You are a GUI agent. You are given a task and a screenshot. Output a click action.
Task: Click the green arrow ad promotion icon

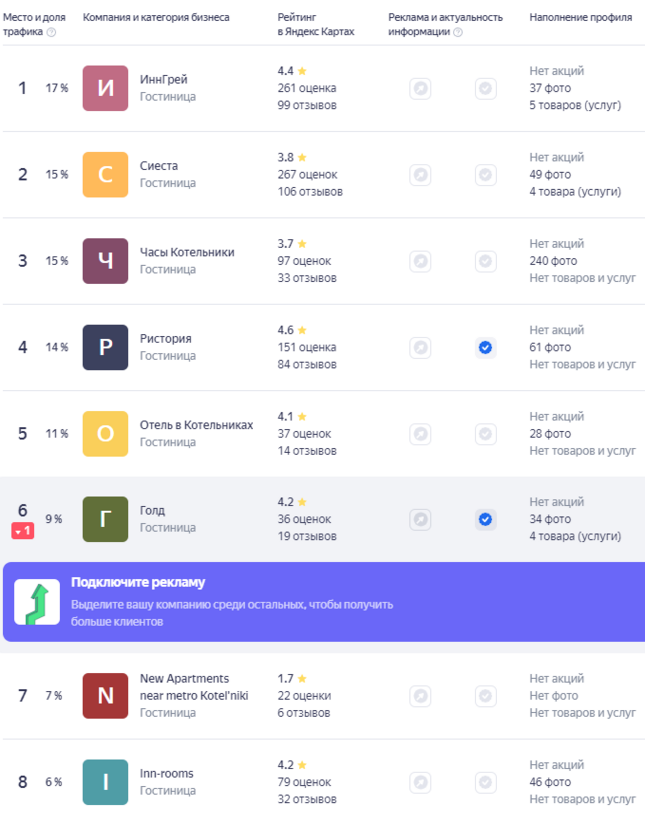coord(37,602)
